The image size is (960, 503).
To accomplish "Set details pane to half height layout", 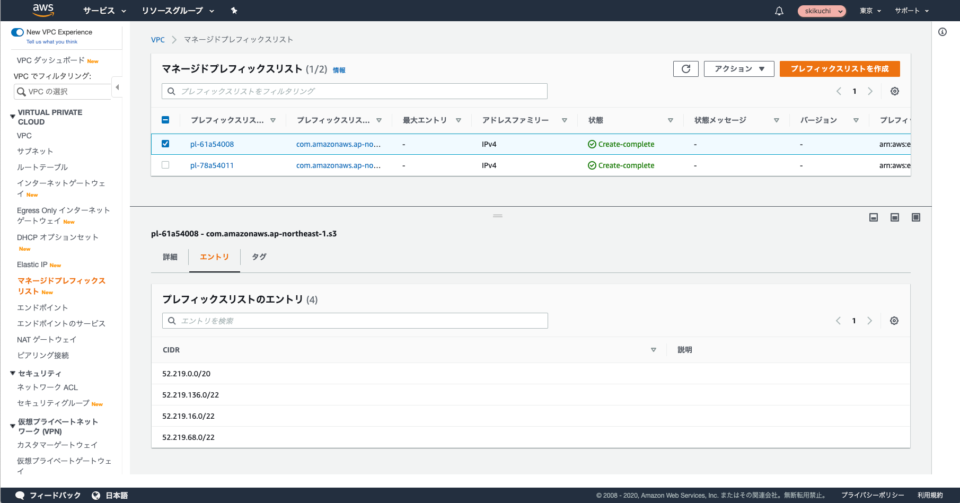I will [x=894, y=217].
